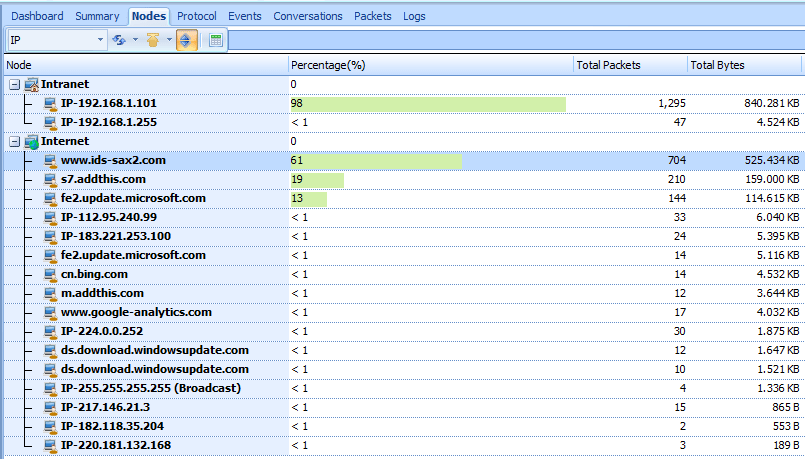
Task: Click the 19 percent green usage bar
Action: (317, 180)
